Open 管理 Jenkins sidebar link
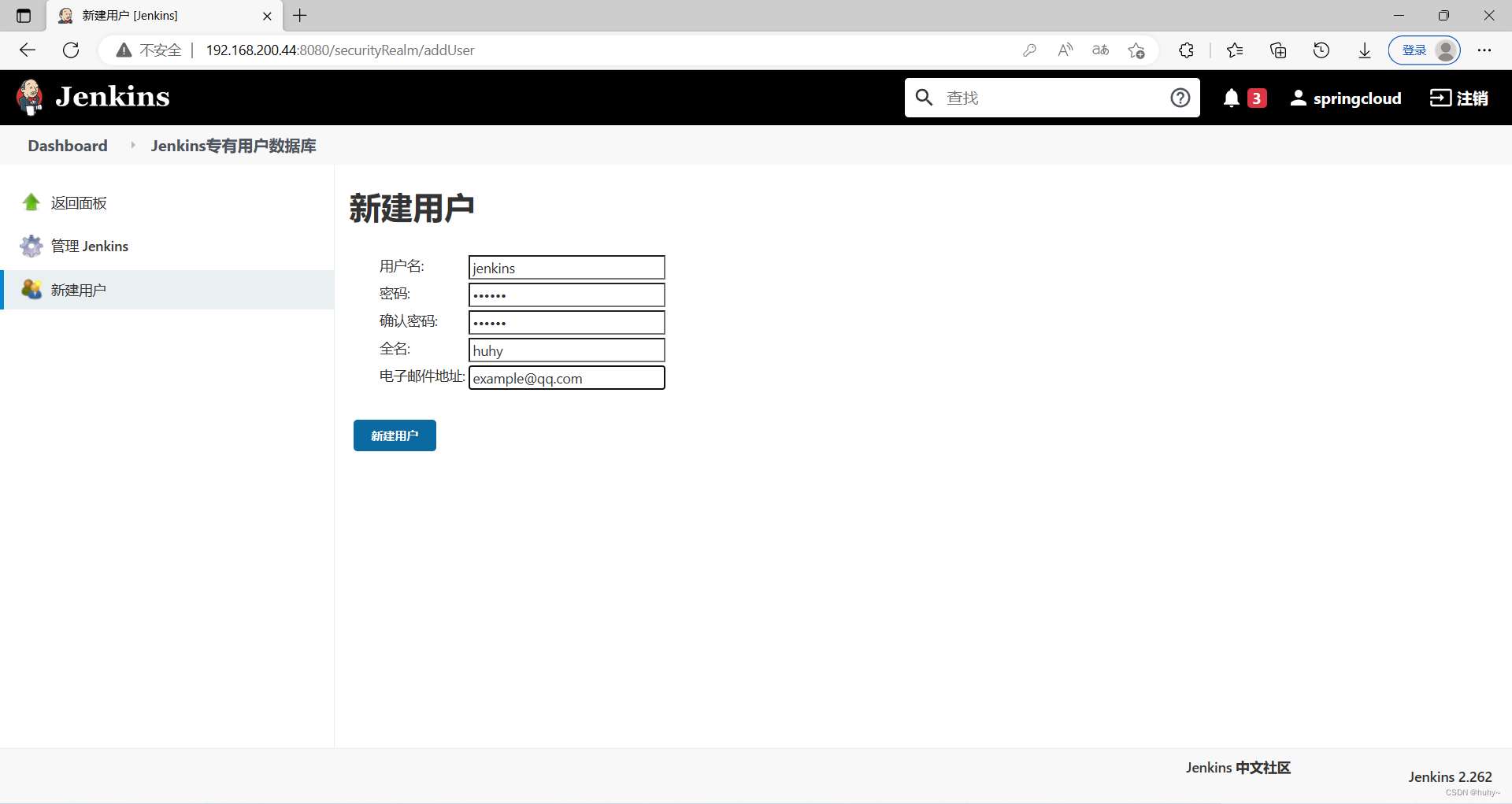Image resolution: width=1512 pixels, height=804 pixels. [90, 246]
